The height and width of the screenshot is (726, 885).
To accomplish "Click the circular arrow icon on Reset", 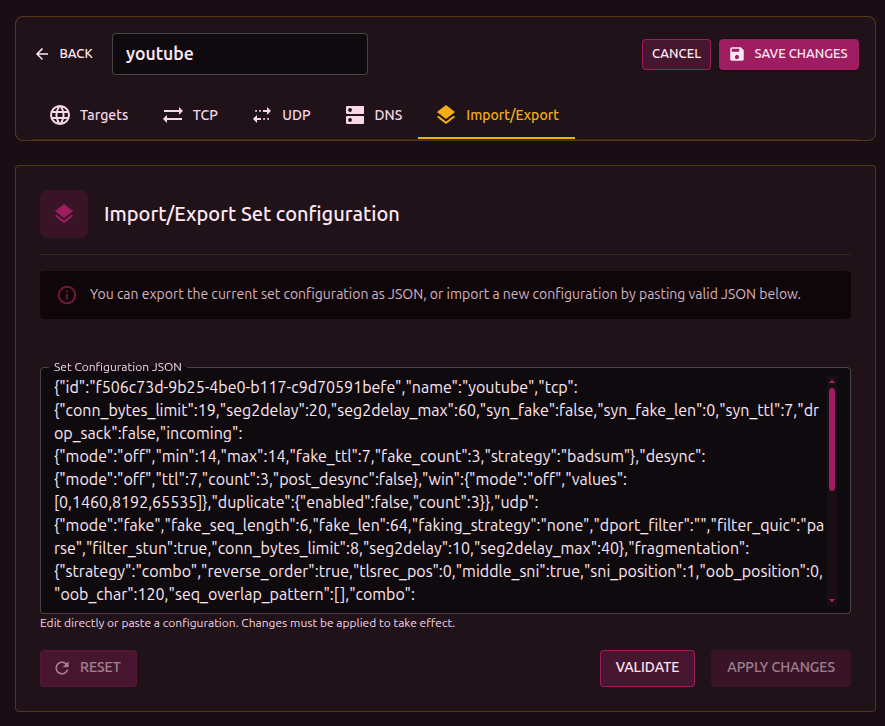I will tap(62, 668).
